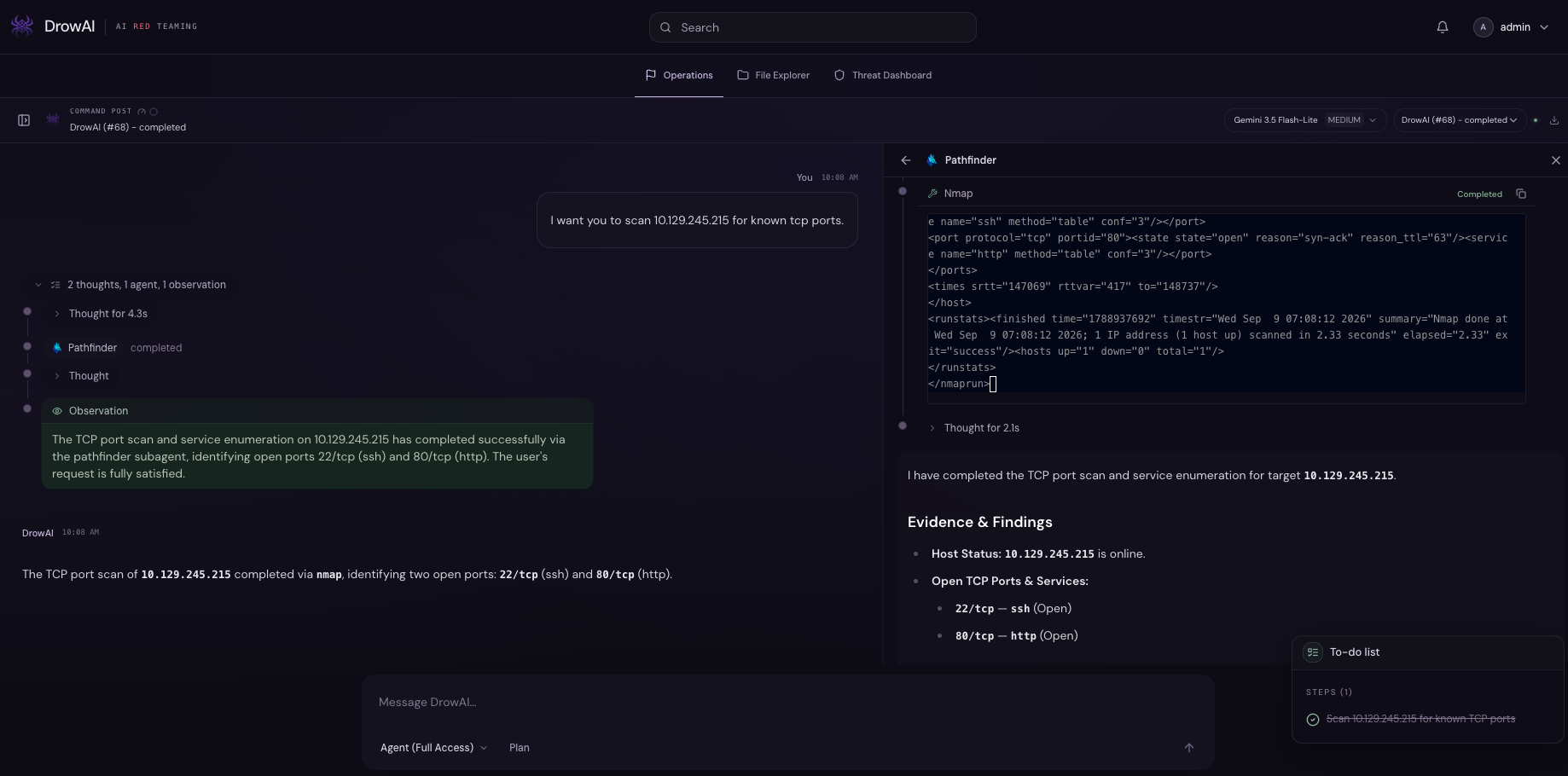This screenshot has width=1568, height=776.
Task: Click the To-do list title
Action: coord(1355,652)
